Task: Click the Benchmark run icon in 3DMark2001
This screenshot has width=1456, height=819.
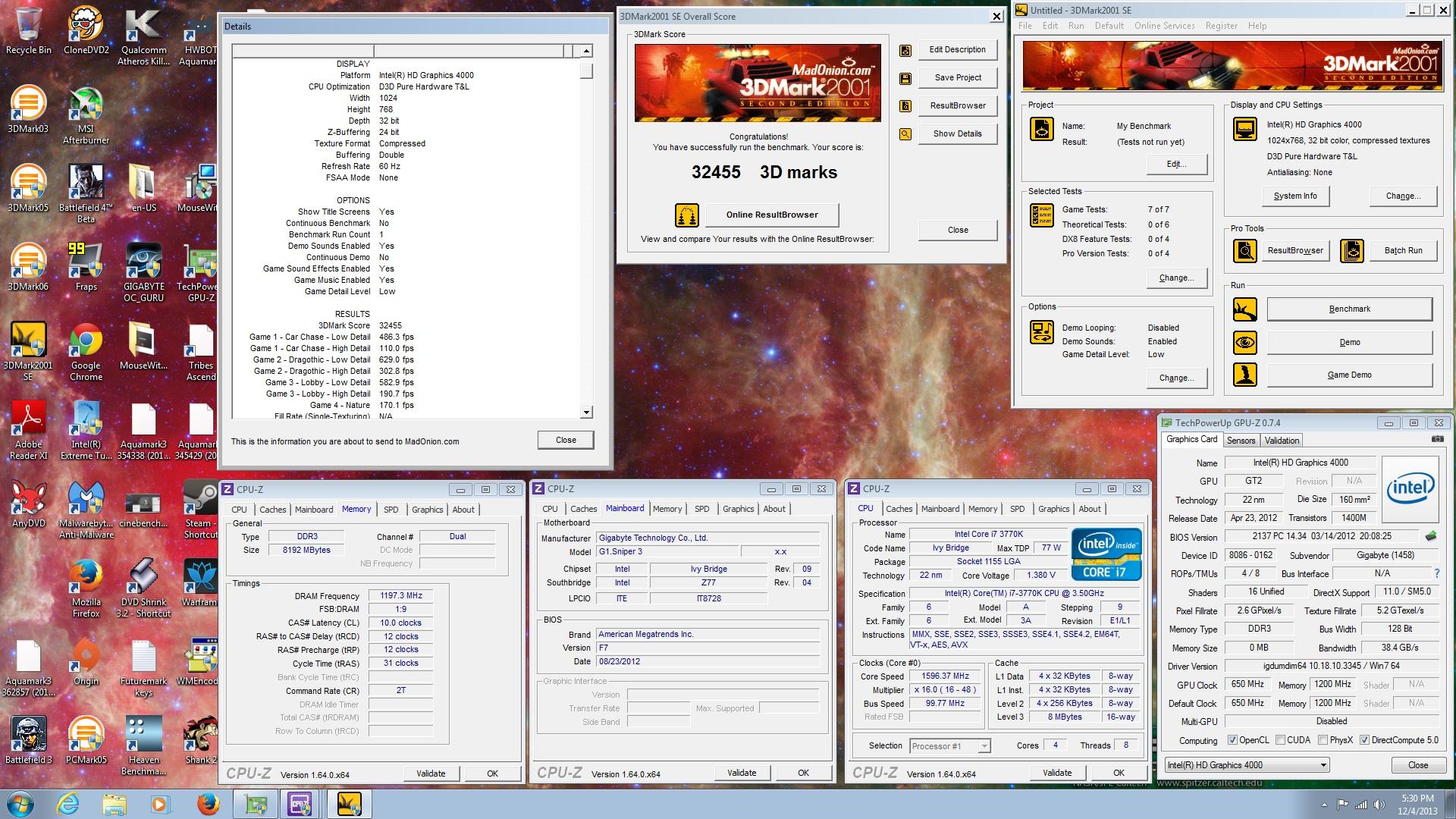Action: click(x=1244, y=309)
